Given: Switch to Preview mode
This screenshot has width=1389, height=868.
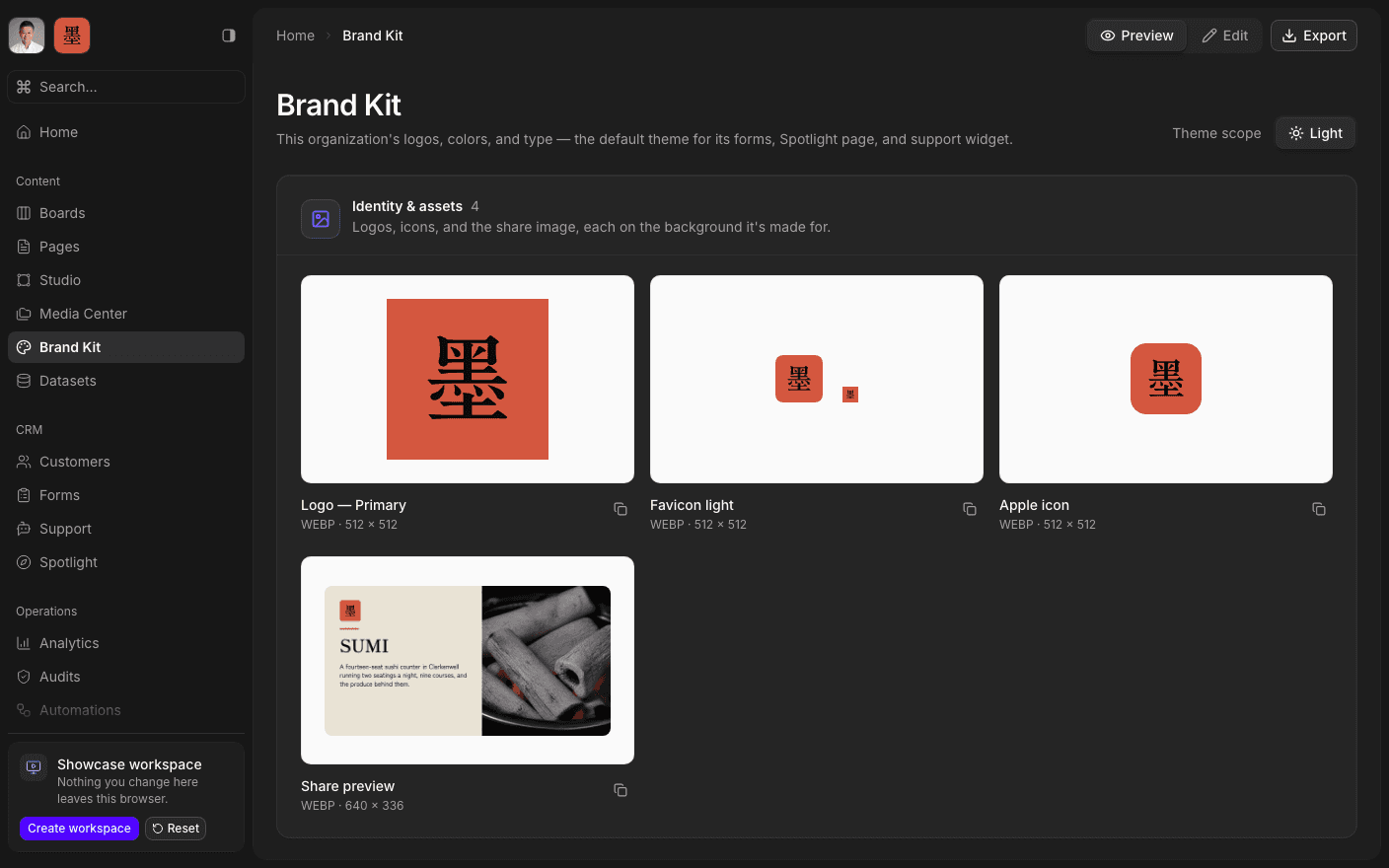Looking at the screenshot, I should pos(1136,36).
